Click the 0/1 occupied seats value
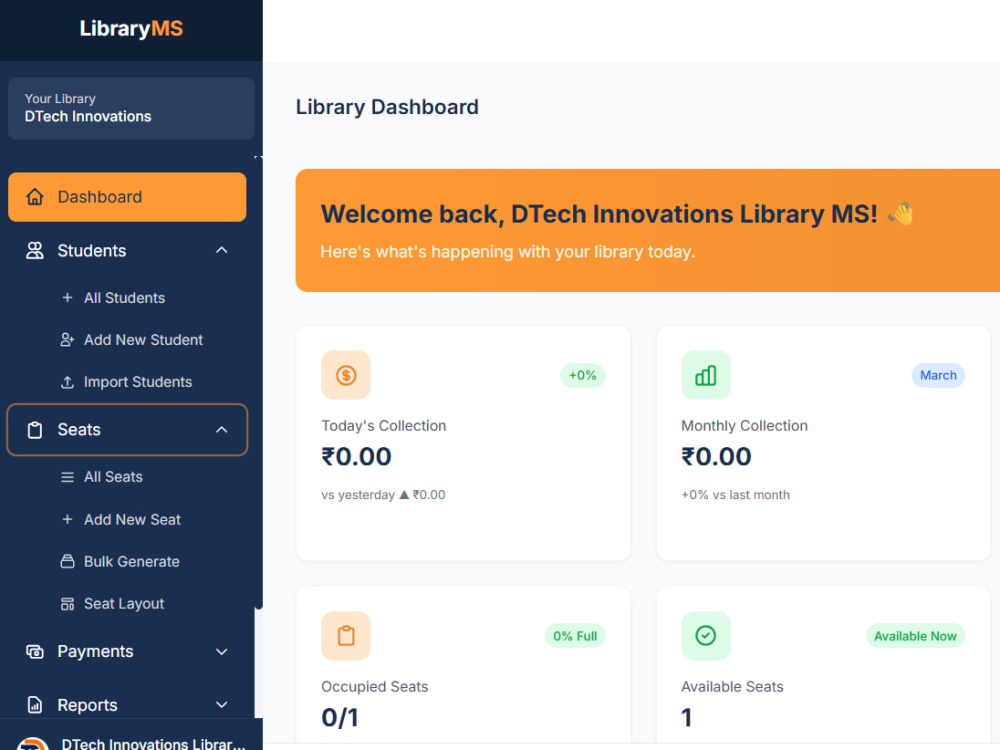The height and width of the screenshot is (750, 1000). tap(340, 718)
